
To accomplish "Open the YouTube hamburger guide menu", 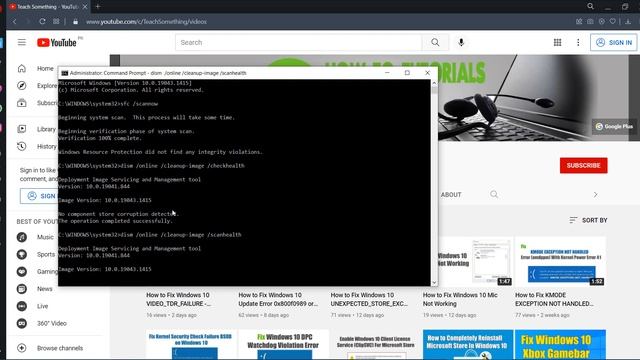I will pyautogui.click(x=22, y=42).
